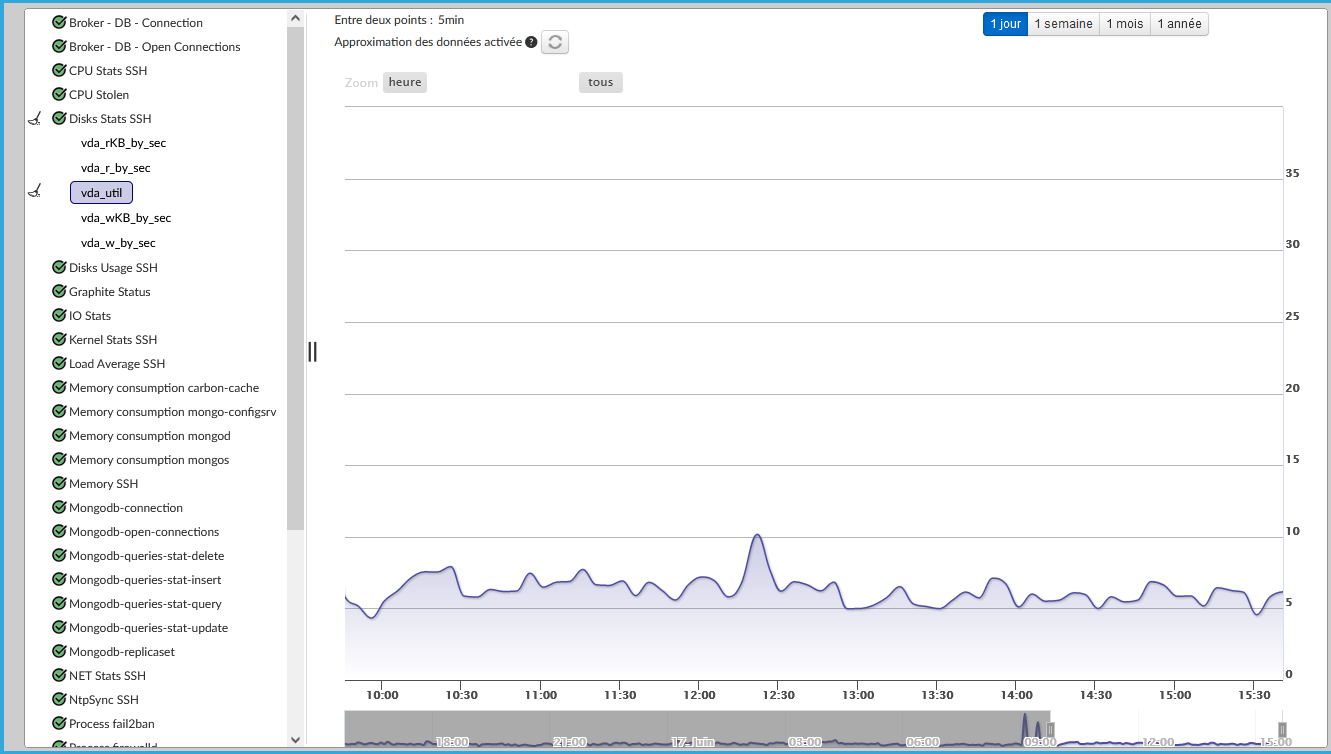
Task: Expand the Disks Usage SSH service
Action: tap(113, 268)
